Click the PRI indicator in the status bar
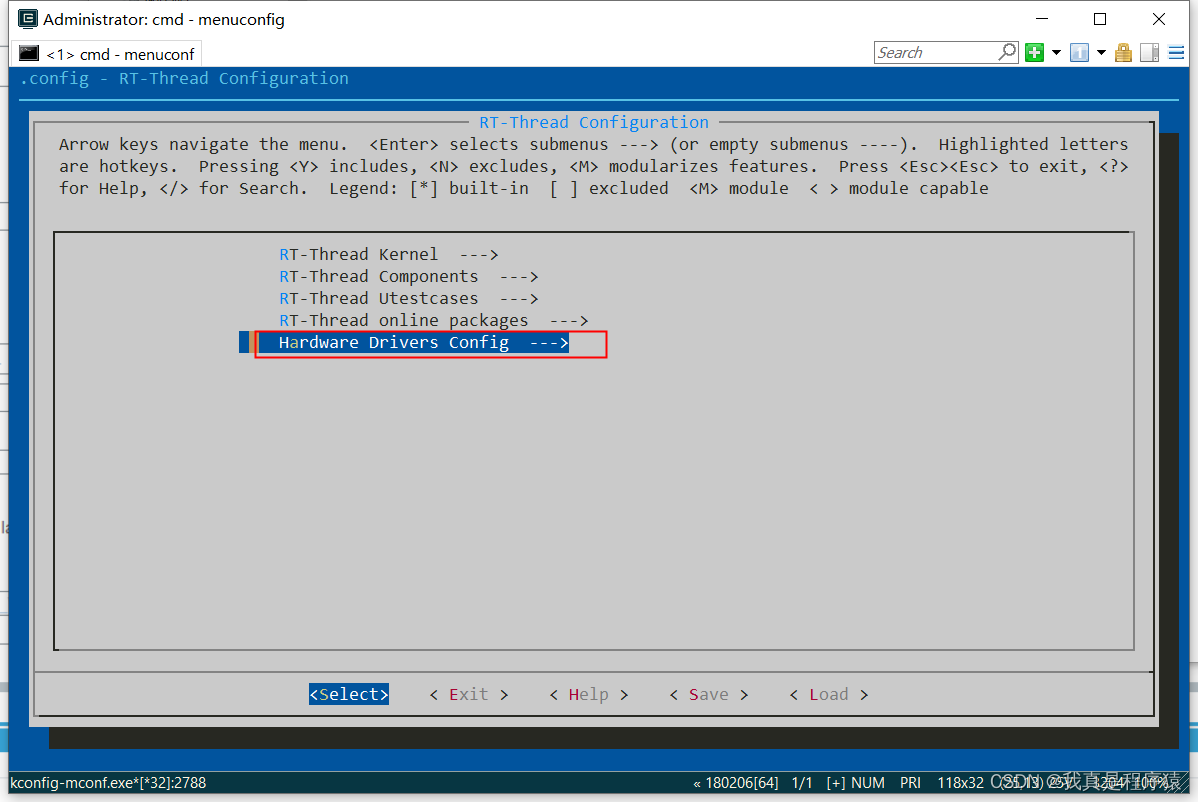This screenshot has height=802, width=1198. [910, 783]
